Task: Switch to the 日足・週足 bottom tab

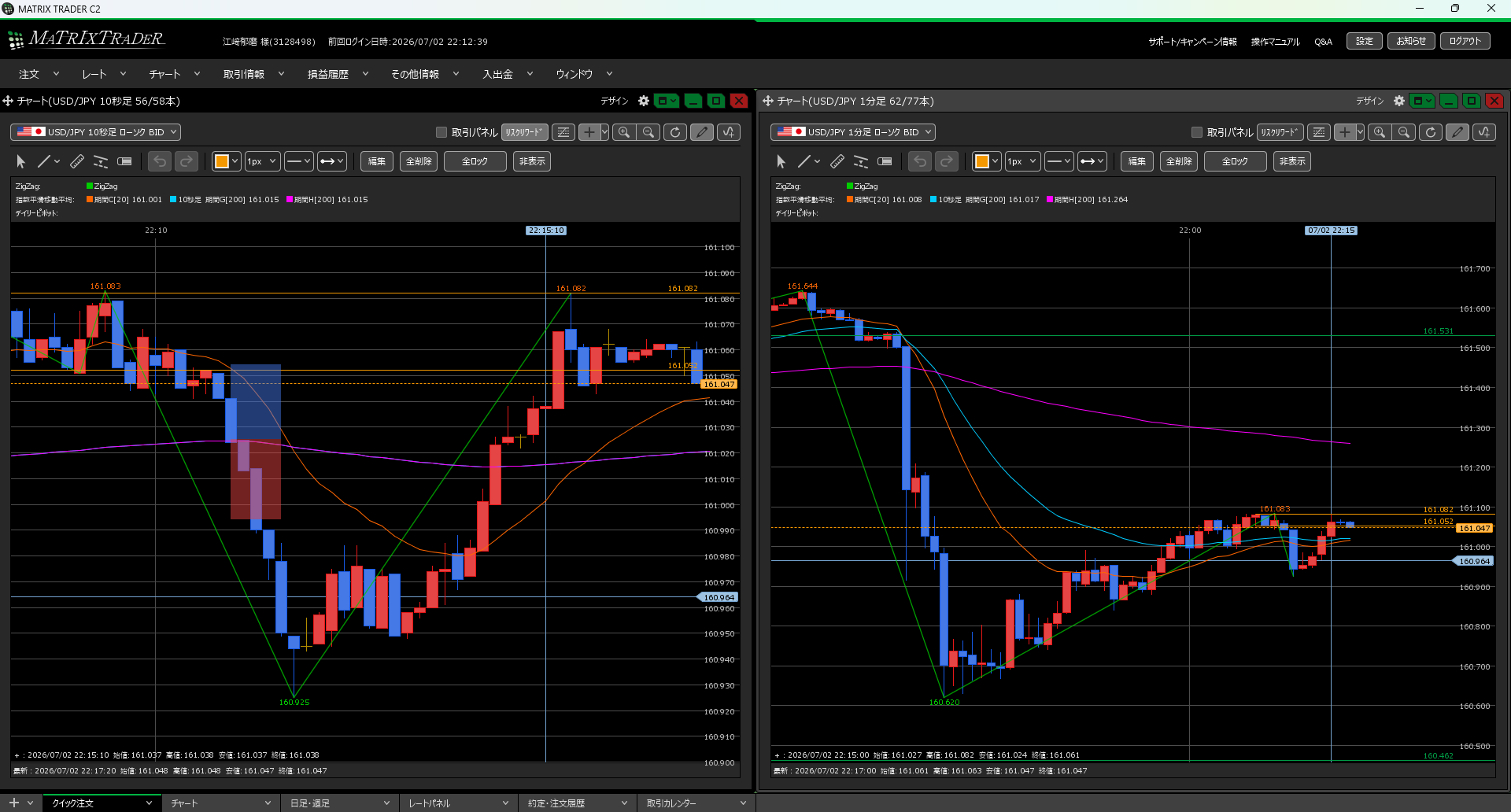Action: pyautogui.click(x=339, y=803)
